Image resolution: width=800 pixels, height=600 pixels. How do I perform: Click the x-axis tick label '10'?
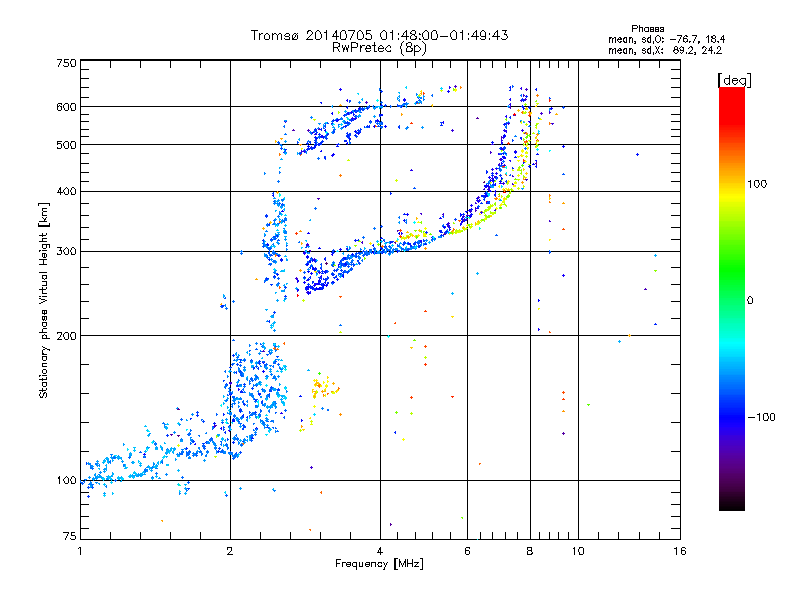coord(578,551)
